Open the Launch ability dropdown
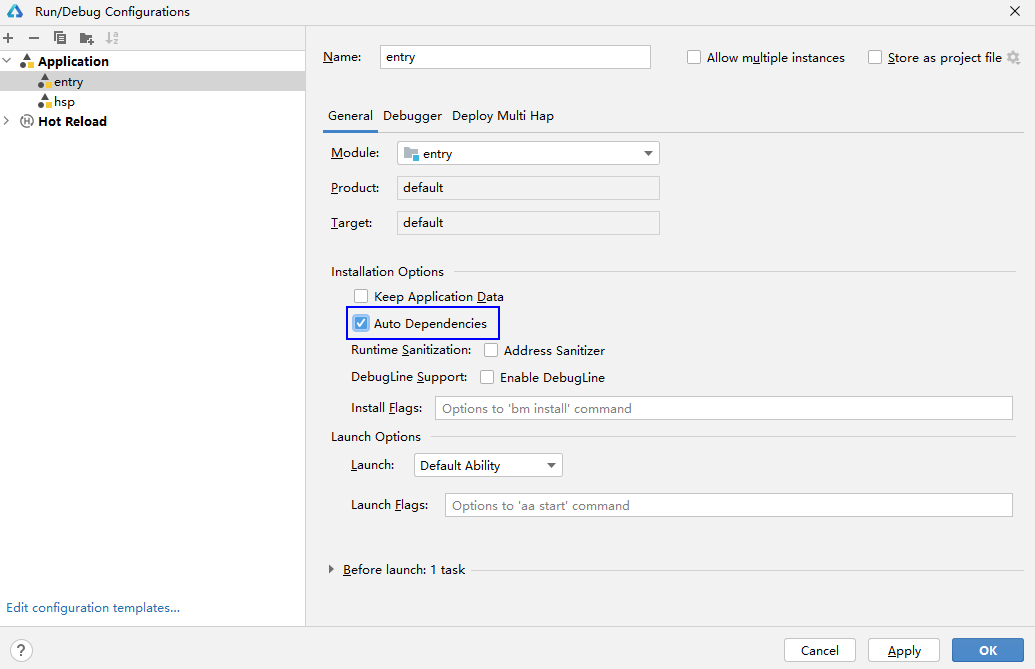Viewport: 1035px width, 669px height. pos(551,465)
